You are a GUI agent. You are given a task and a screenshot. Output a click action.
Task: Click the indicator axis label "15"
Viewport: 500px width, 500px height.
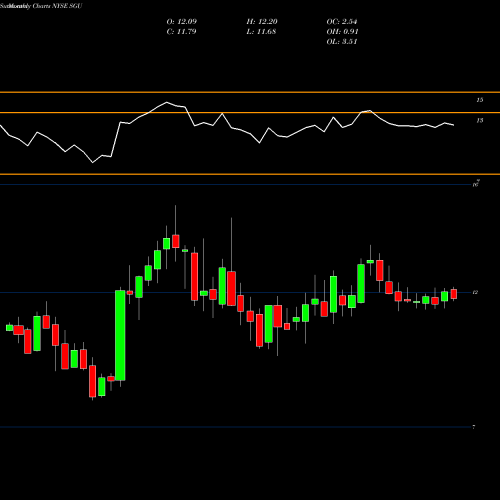pos(479,100)
